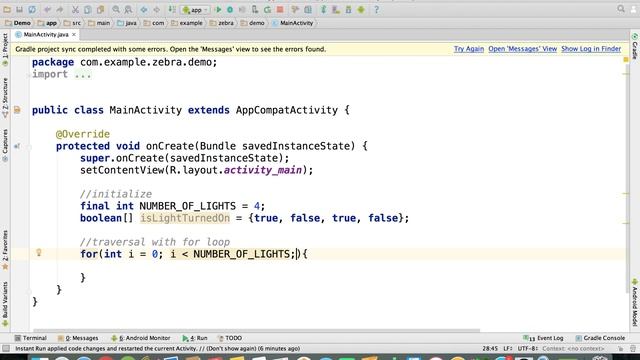The height and width of the screenshot is (360, 640).
Task: Open the app run configuration dropdown
Action: (x=196, y=9)
